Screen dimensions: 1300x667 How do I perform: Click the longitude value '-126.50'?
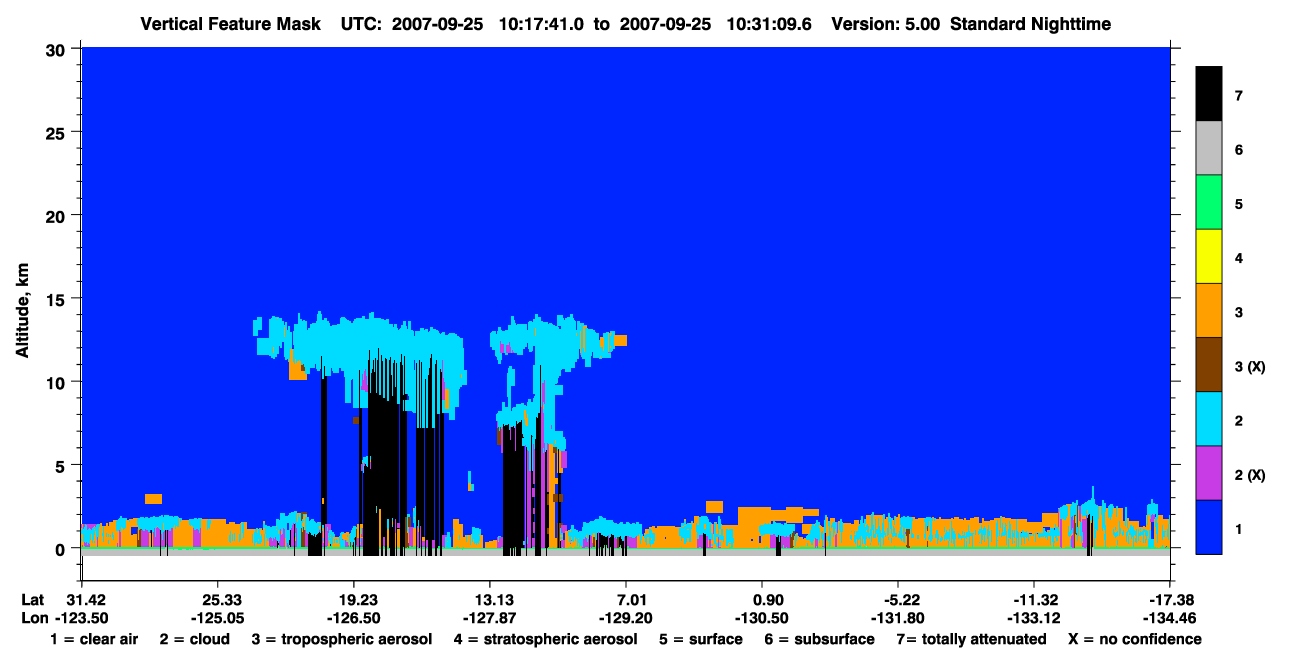coord(353,617)
